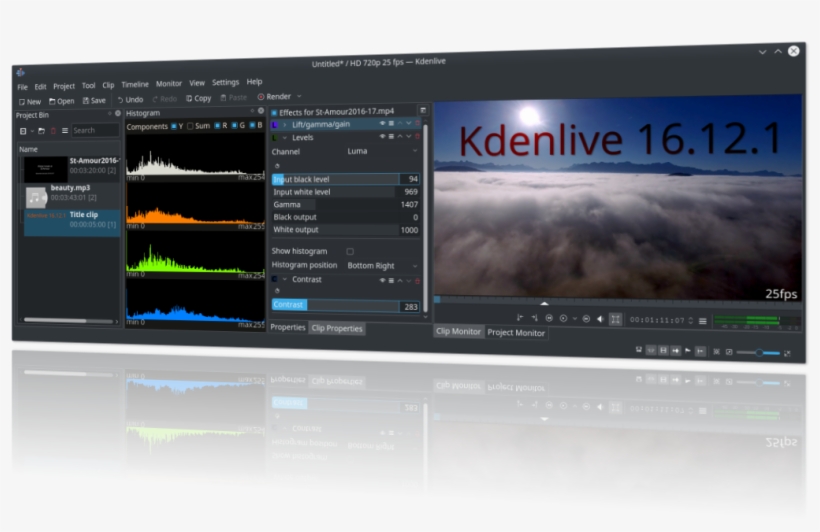This screenshot has height=532, width=820.
Task: Toggle visibility eye of Contrast effect
Action: [x=382, y=281]
